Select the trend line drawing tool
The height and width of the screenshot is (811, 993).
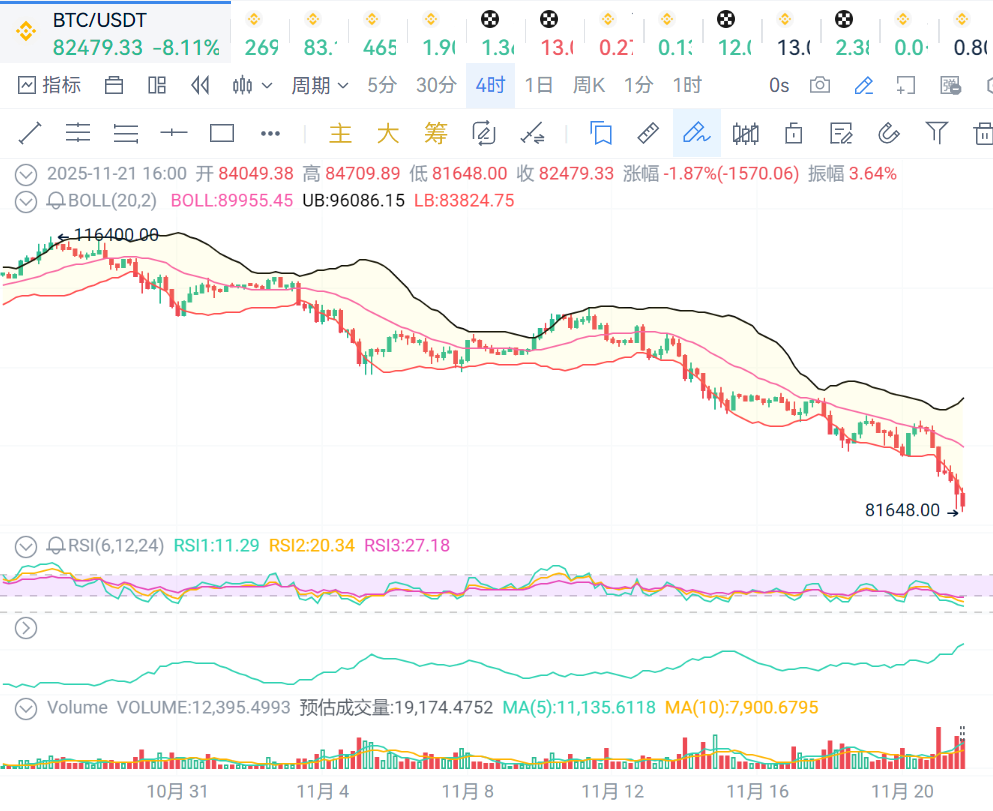coord(30,133)
